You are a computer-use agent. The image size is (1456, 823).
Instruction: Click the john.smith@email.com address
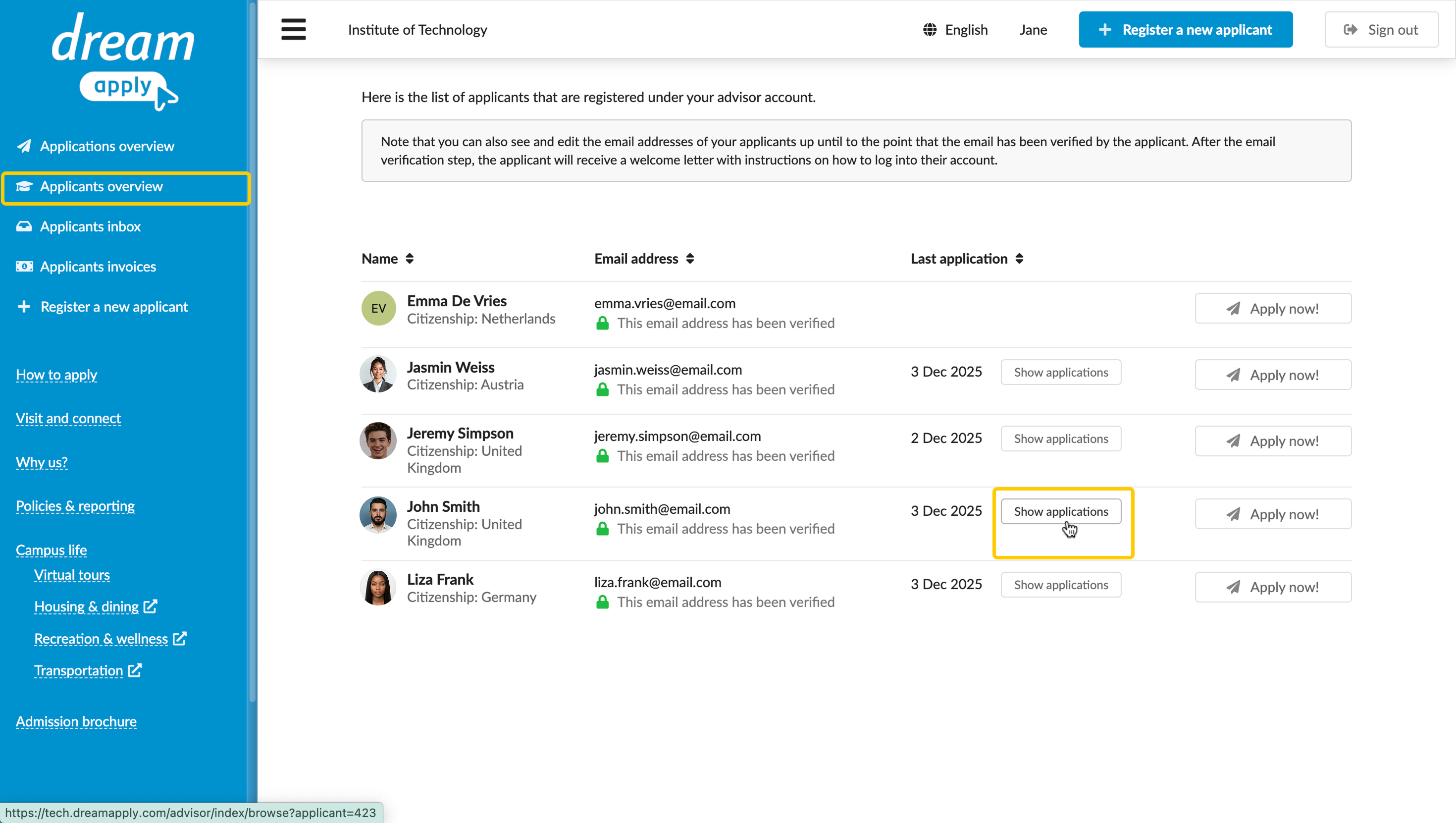(x=662, y=508)
